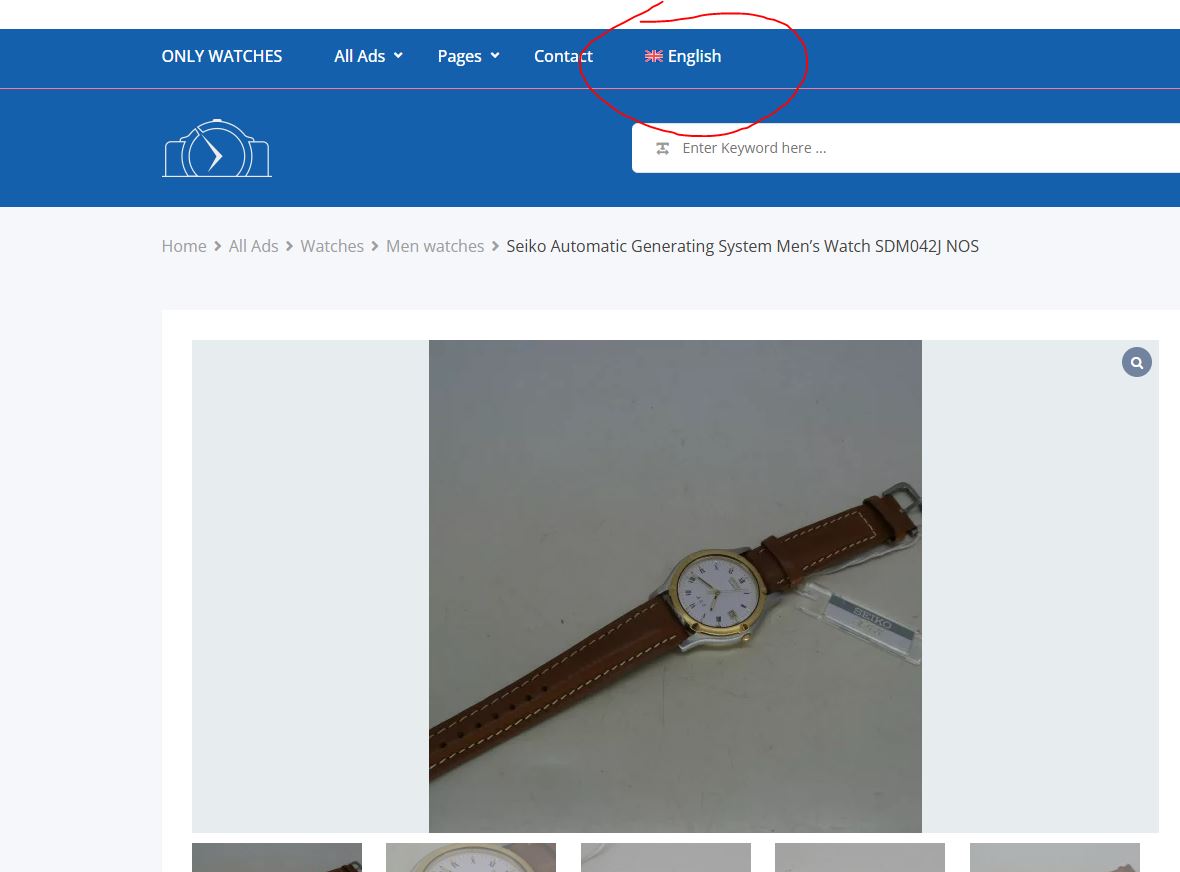The image size is (1180, 872).
Task: Click the main Seiko watch photo
Action: pyautogui.click(x=675, y=586)
